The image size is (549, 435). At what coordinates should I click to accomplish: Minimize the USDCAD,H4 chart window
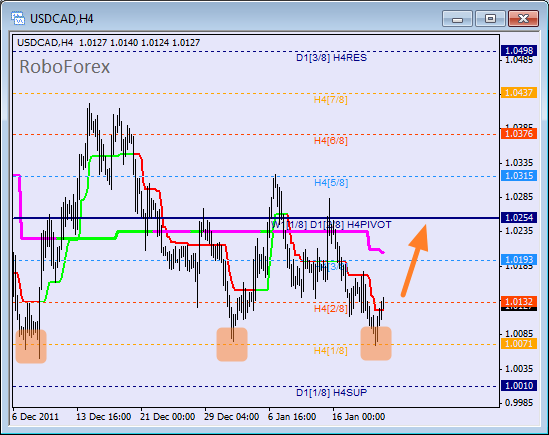tap(457, 19)
